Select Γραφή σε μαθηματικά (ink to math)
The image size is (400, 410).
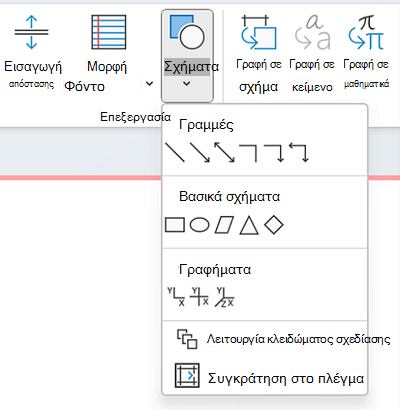366,52
